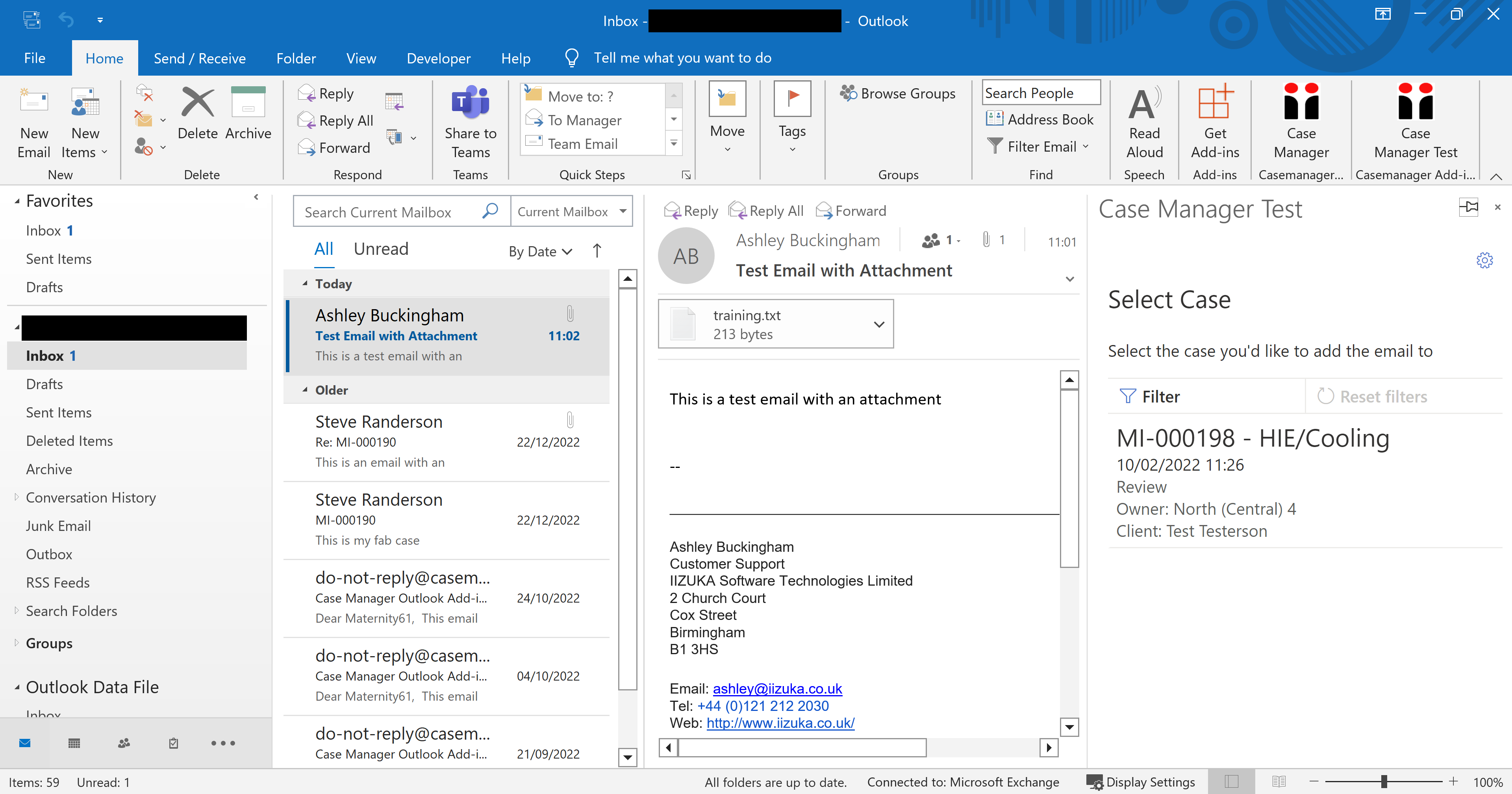Click the Filter button in Select Case
This screenshot has height=794, width=1512.
[x=1150, y=397]
